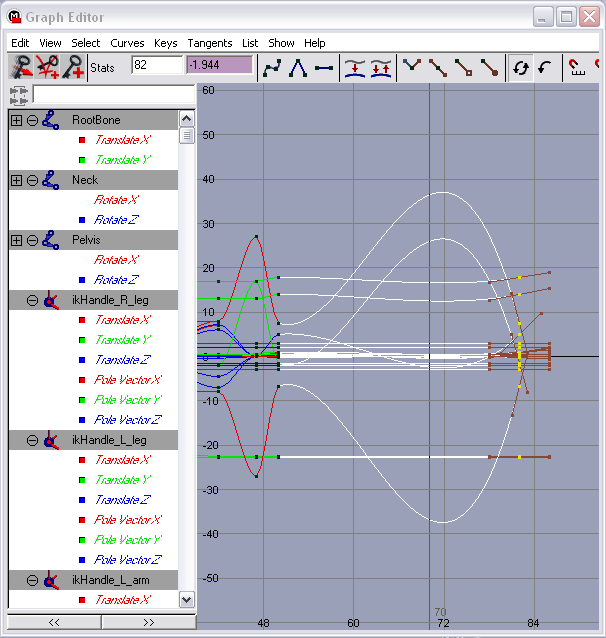Click the << outliner scroll button
Image resolution: width=606 pixels, height=638 pixels.
(x=54, y=623)
